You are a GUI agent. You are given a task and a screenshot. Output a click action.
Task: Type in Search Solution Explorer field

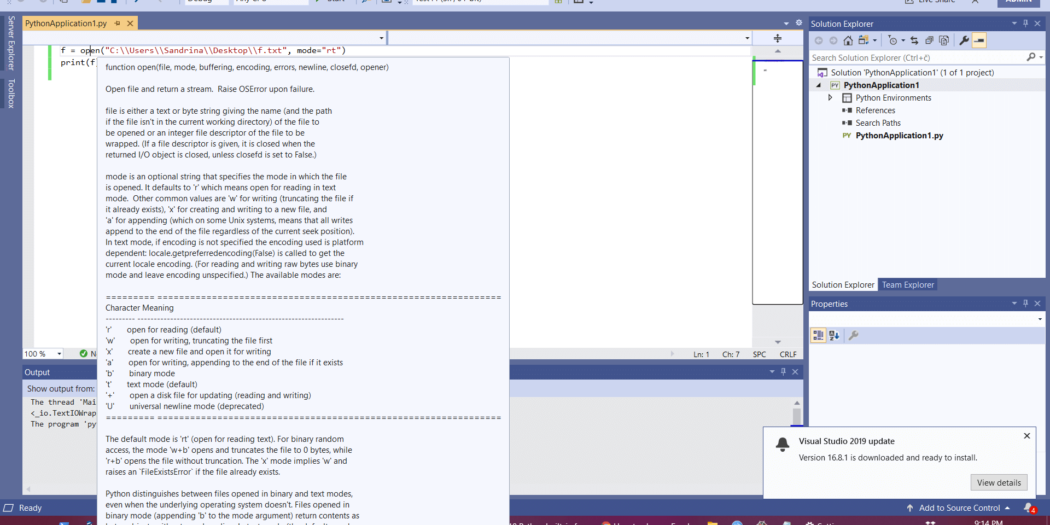coord(916,58)
